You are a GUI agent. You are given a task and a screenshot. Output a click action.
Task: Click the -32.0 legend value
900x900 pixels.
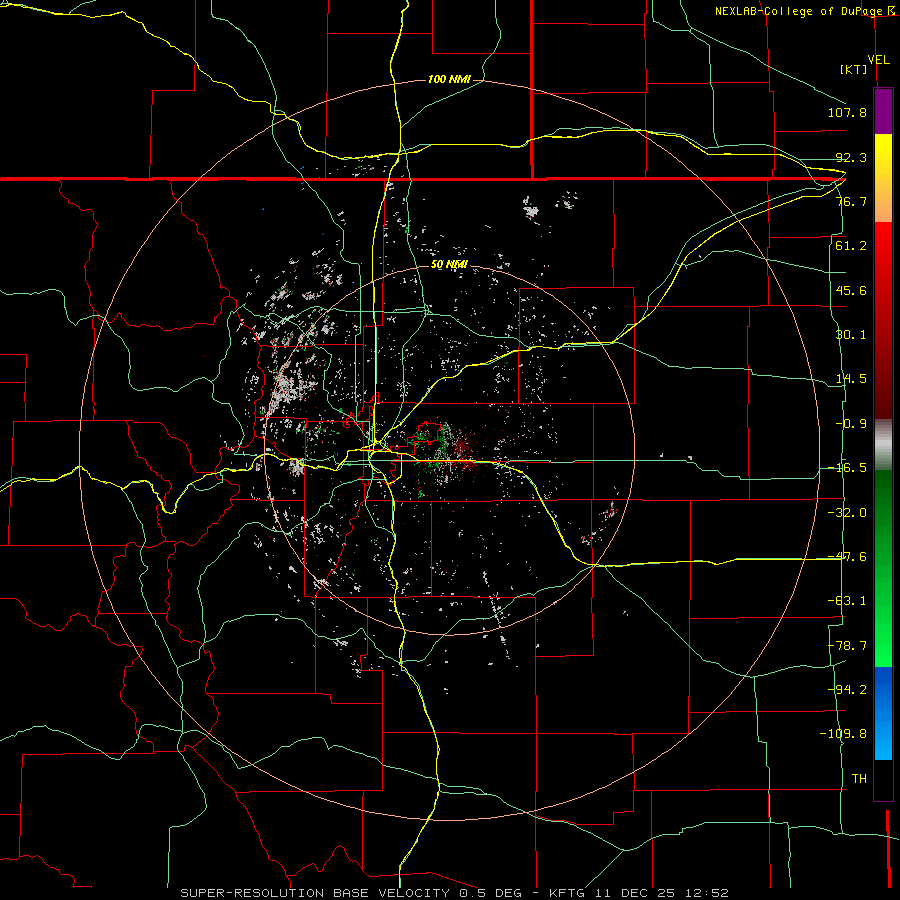click(x=847, y=513)
